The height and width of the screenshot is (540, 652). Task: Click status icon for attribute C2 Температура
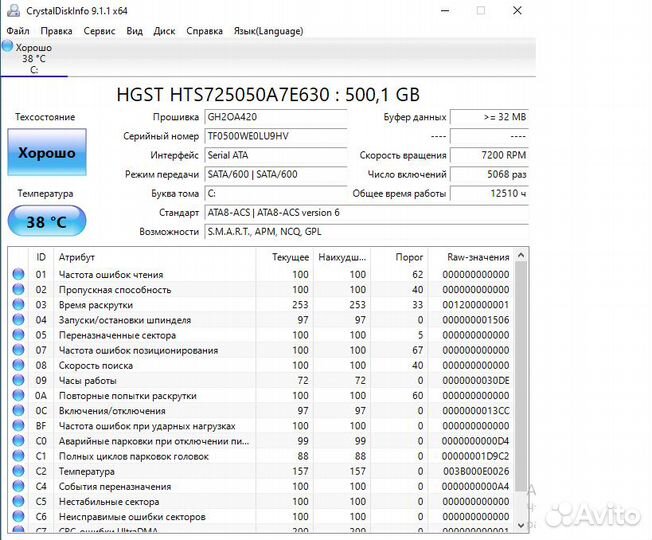click(18, 471)
